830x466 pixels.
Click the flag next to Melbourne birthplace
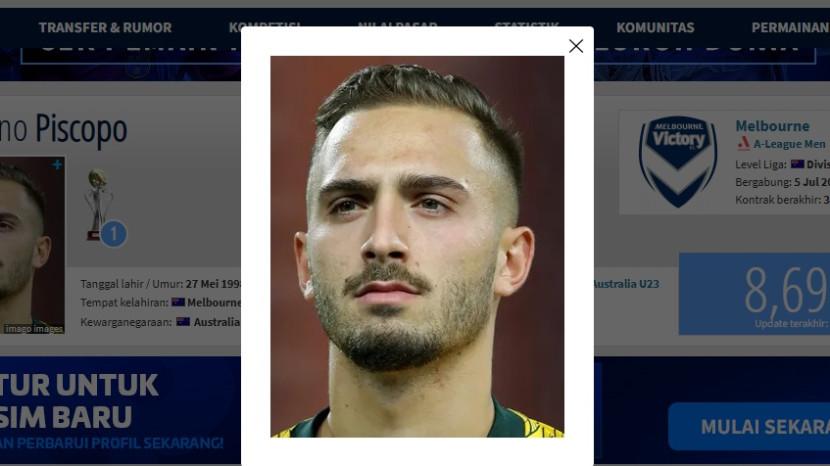pyautogui.click(x=178, y=302)
